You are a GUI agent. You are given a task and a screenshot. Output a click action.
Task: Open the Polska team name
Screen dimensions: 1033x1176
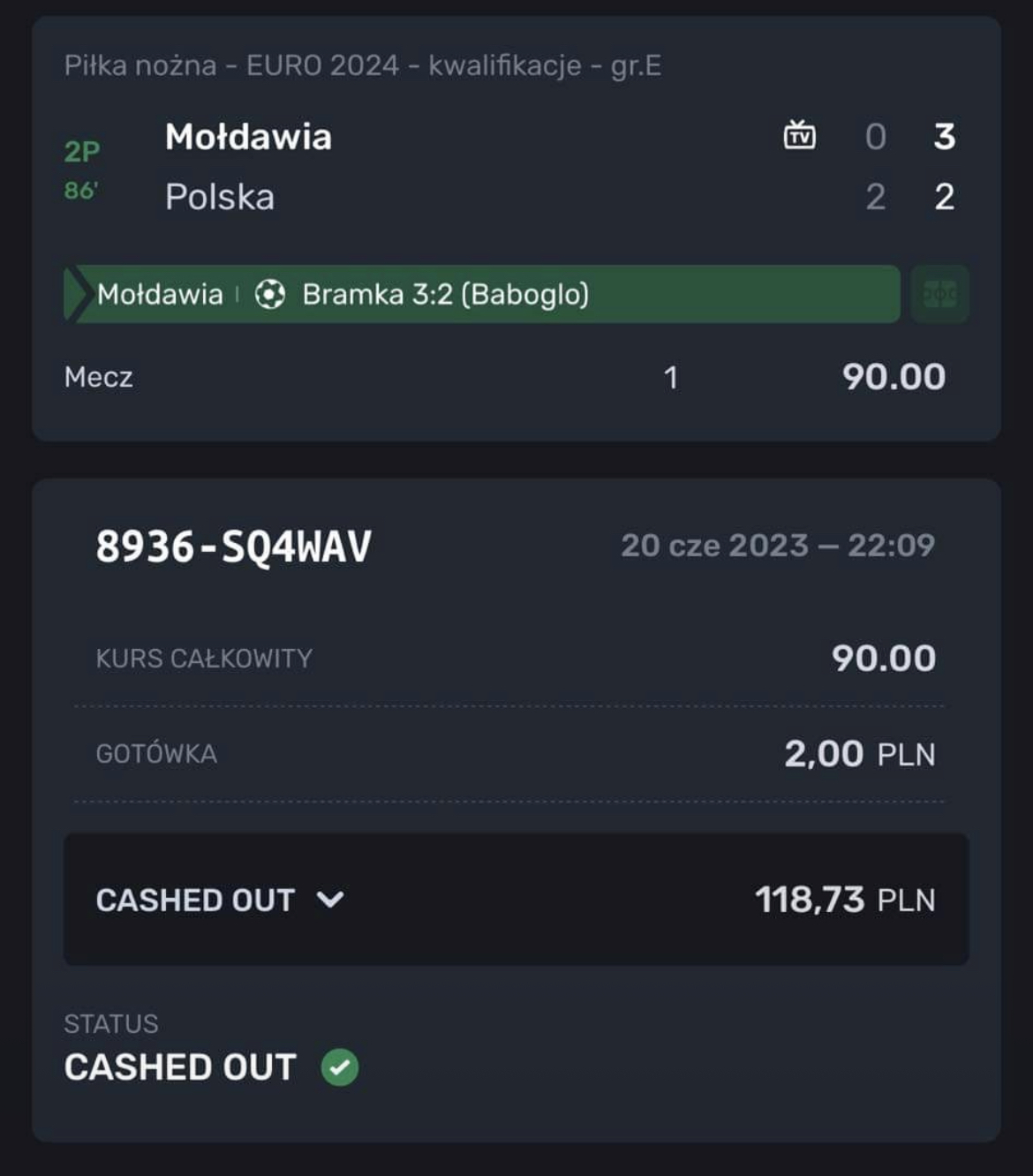point(220,197)
